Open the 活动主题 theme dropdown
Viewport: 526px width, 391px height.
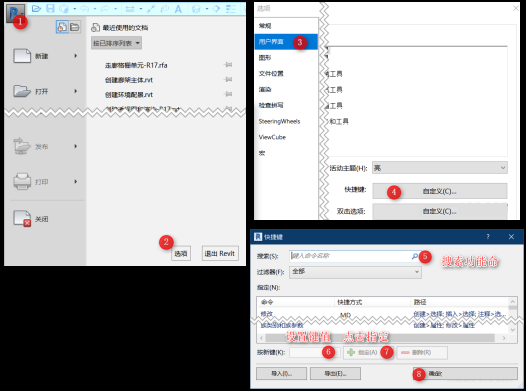tap(440, 168)
